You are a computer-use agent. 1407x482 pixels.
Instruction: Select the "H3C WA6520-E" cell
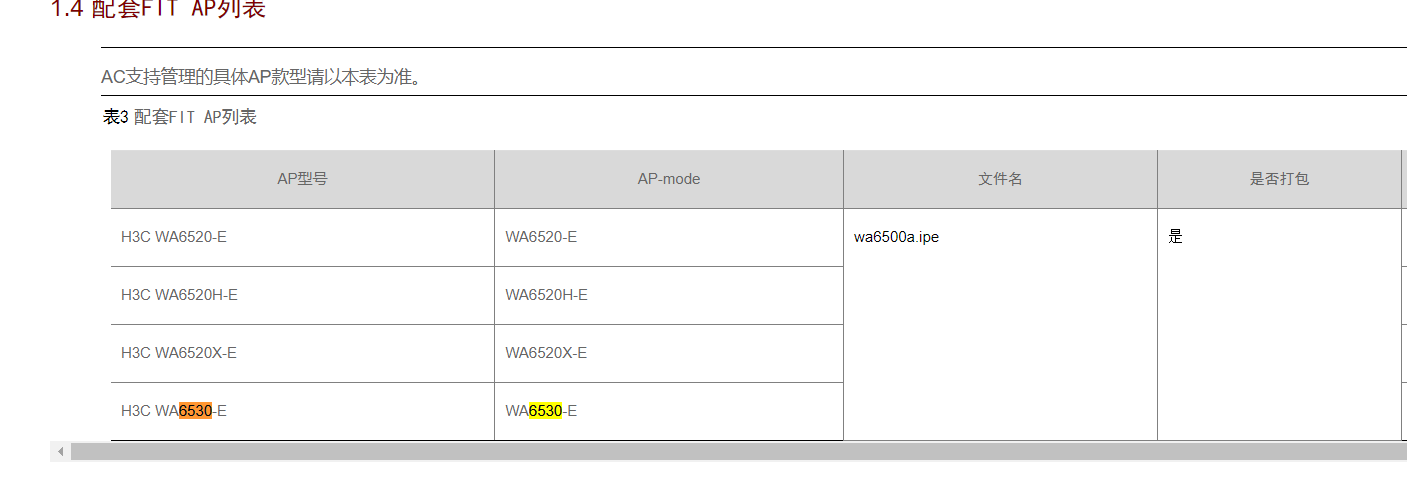click(x=167, y=237)
